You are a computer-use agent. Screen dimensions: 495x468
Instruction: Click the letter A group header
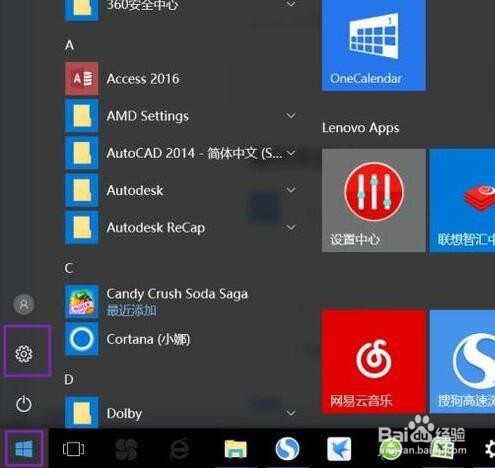[69, 45]
